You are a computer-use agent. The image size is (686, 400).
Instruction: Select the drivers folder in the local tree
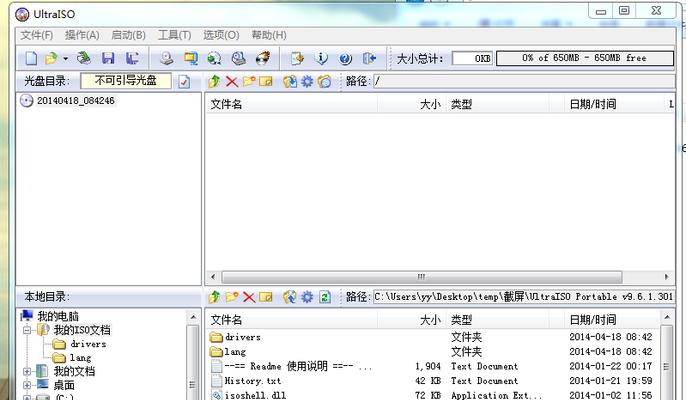point(88,344)
